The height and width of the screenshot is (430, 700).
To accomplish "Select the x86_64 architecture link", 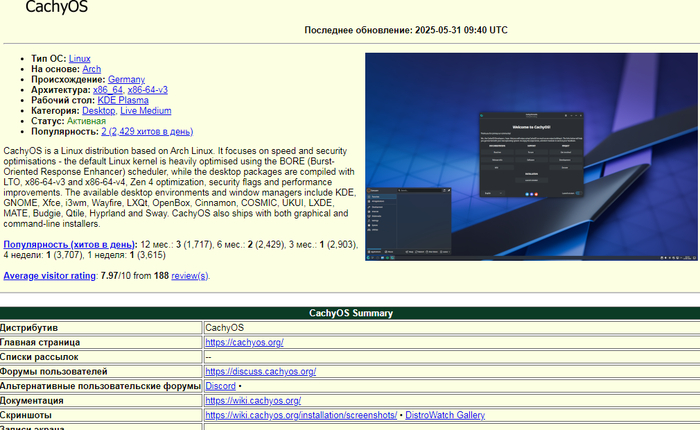I will (107, 90).
